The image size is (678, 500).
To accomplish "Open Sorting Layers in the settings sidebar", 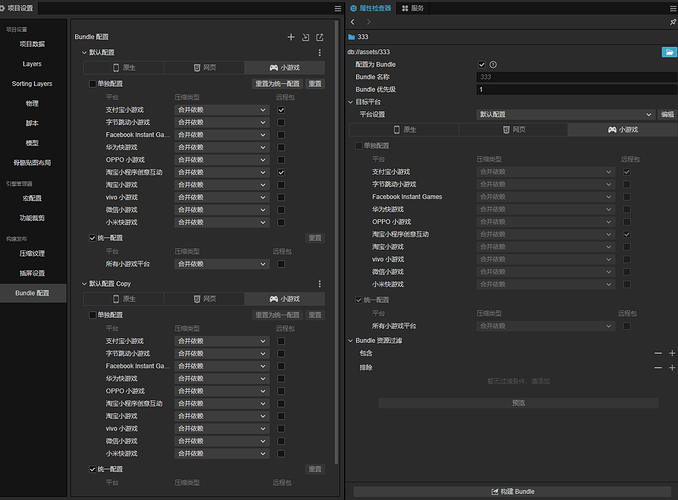I will (x=32, y=84).
